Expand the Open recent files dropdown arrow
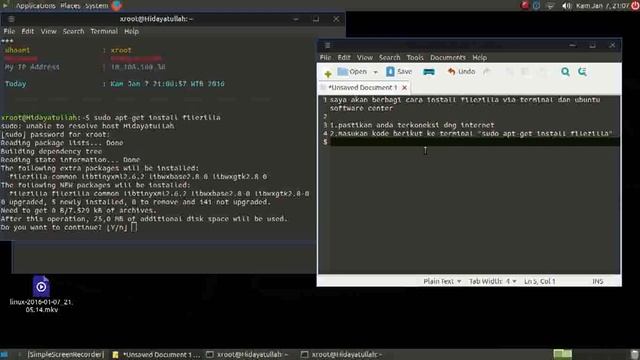 pos(376,72)
